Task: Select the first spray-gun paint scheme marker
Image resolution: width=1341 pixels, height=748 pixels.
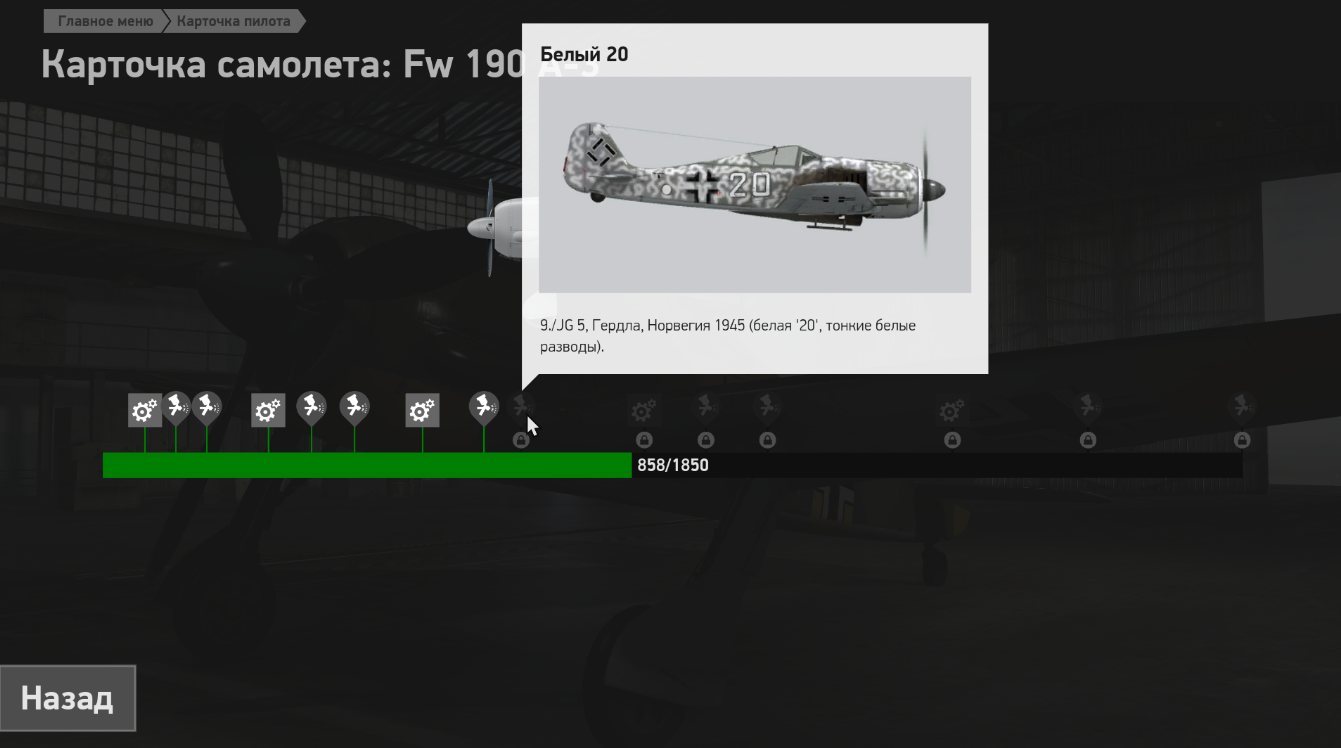Action: 176,407
